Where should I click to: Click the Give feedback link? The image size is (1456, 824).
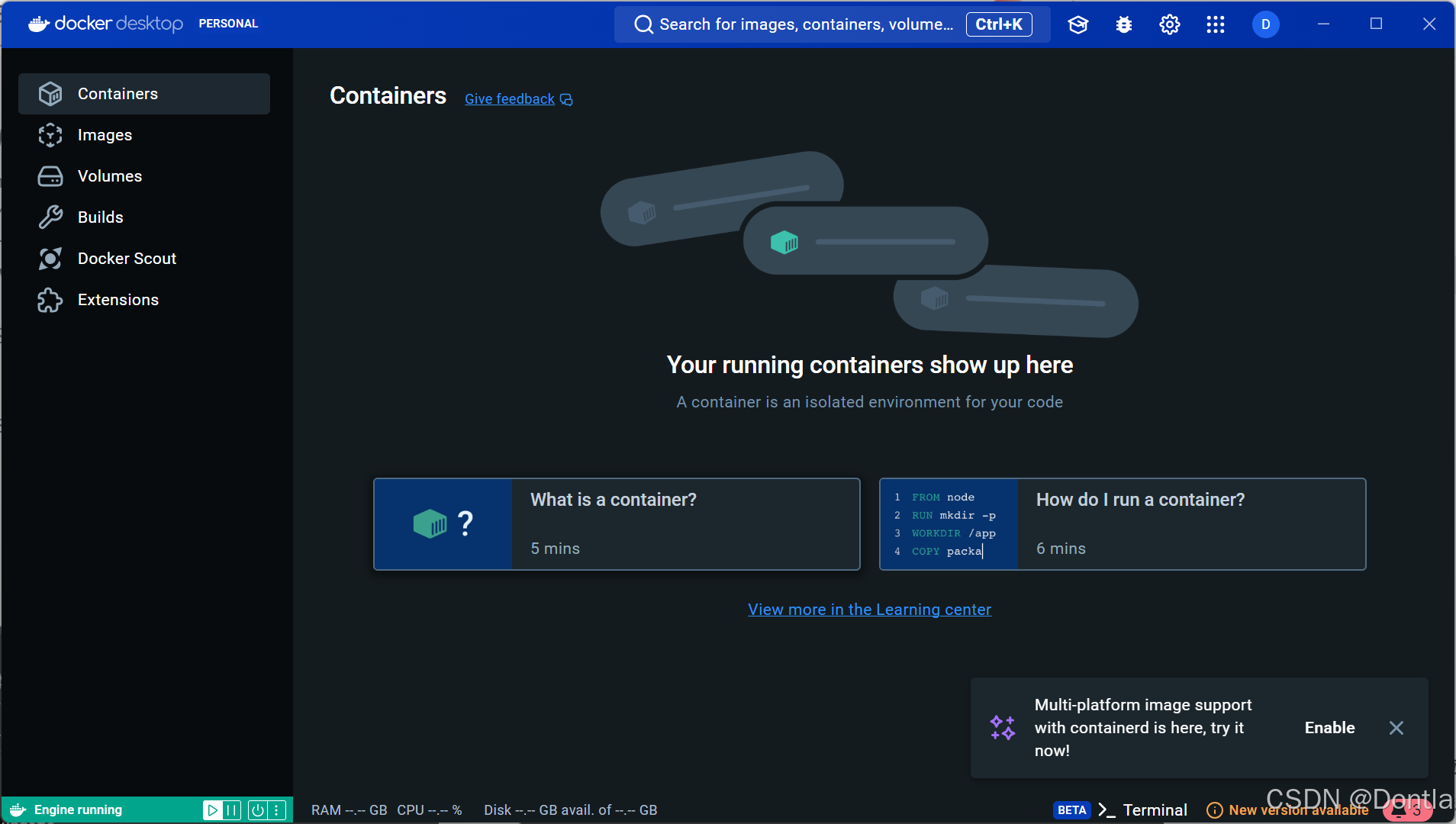coord(510,99)
